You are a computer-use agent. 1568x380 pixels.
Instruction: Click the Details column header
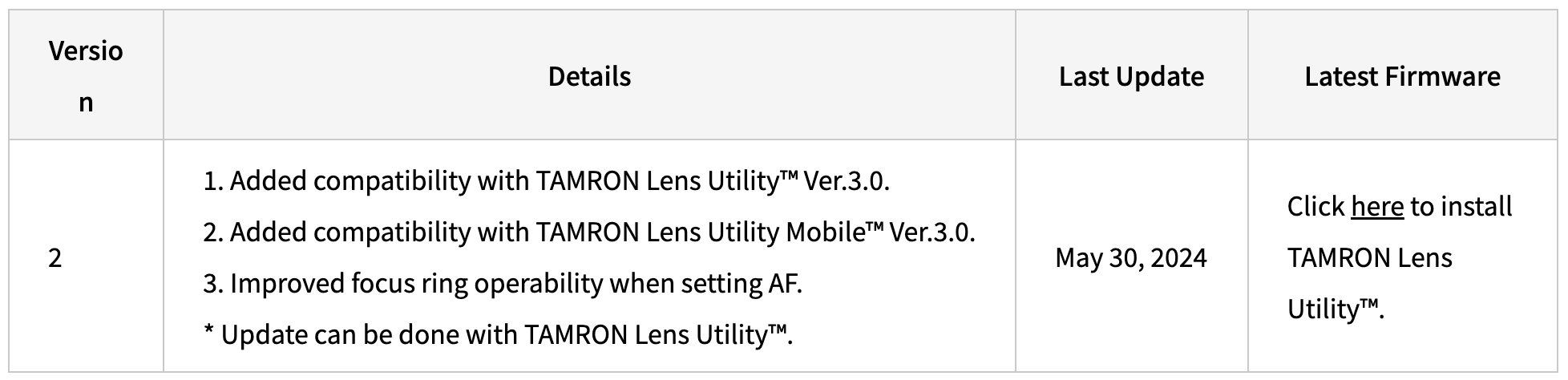[589, 76]
